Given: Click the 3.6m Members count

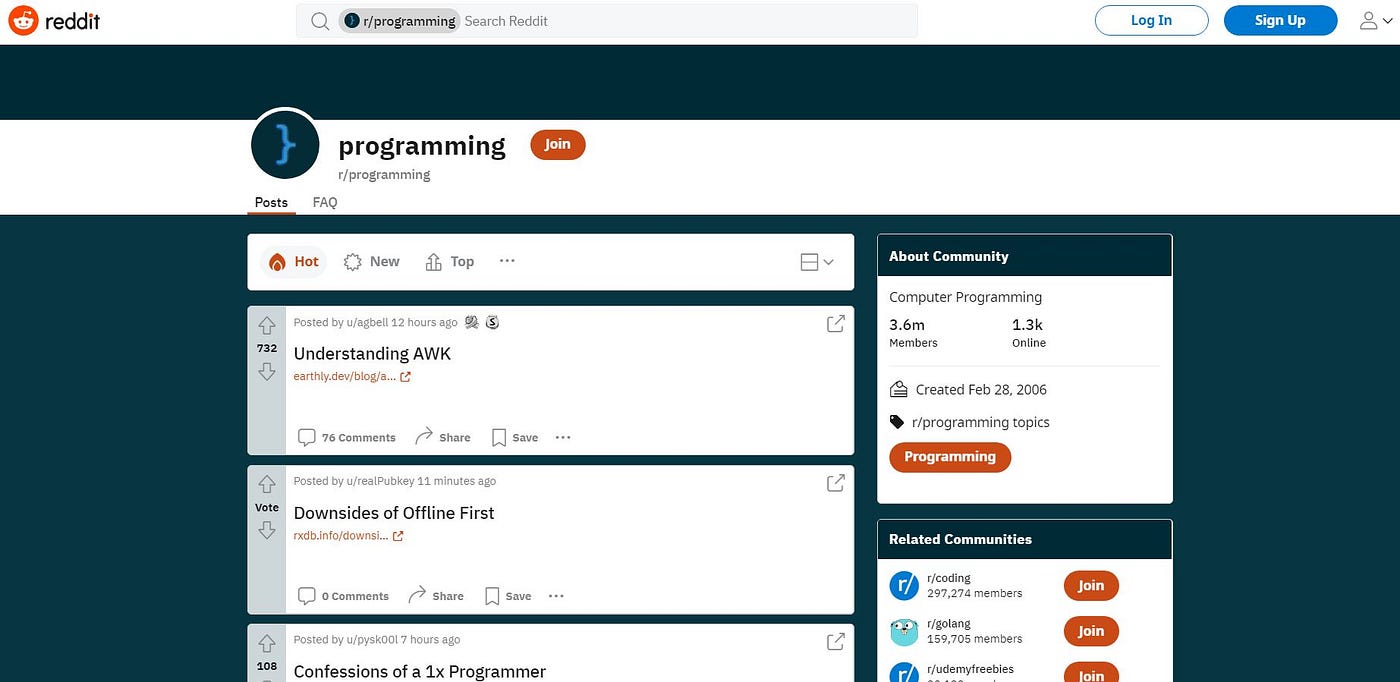Looking at the screenshot, I should pos(913,333).
